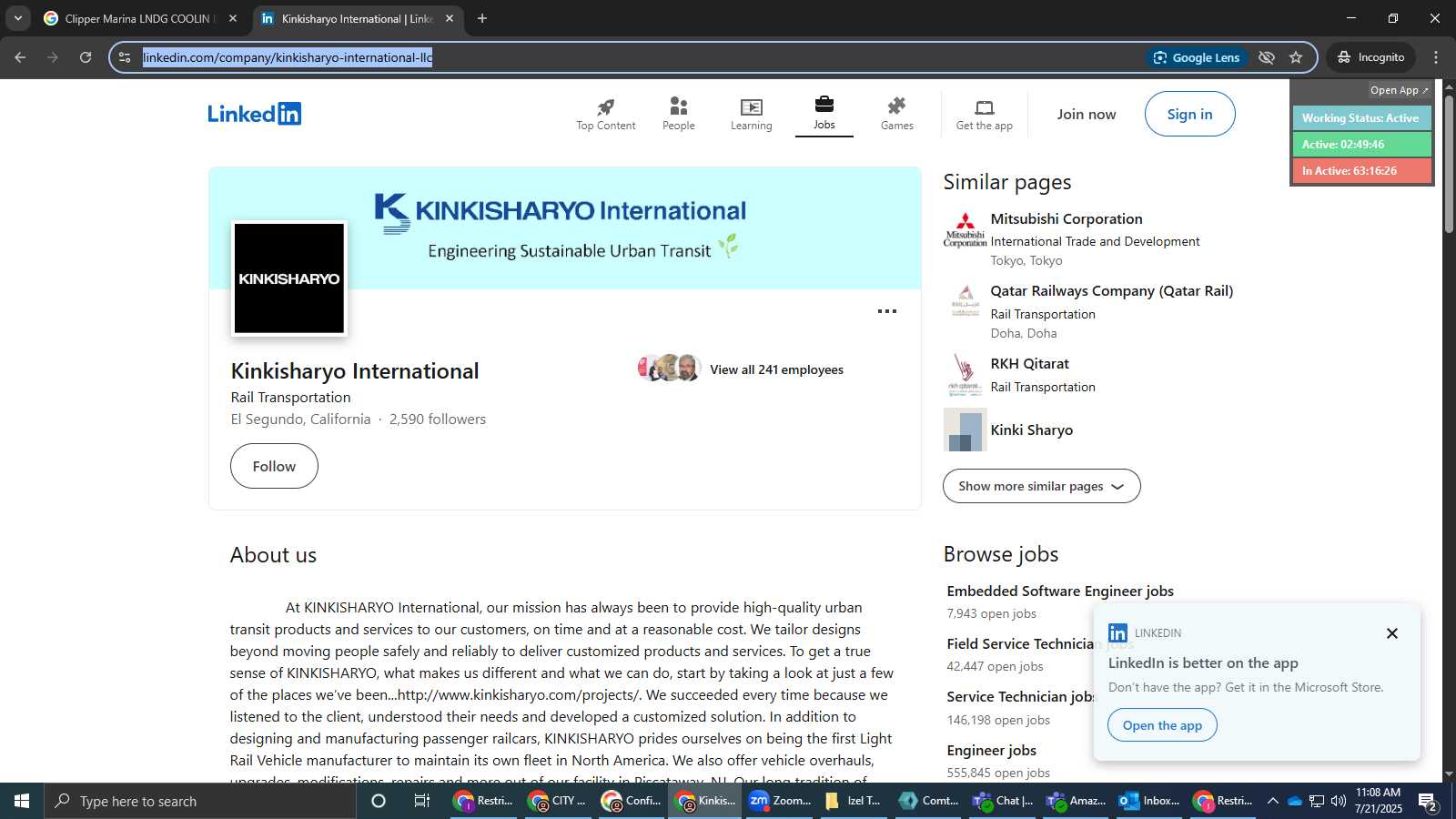1456x819 pixels.
Task: Click the LinkedIn icon in the popup
Action: [1117, 632]
